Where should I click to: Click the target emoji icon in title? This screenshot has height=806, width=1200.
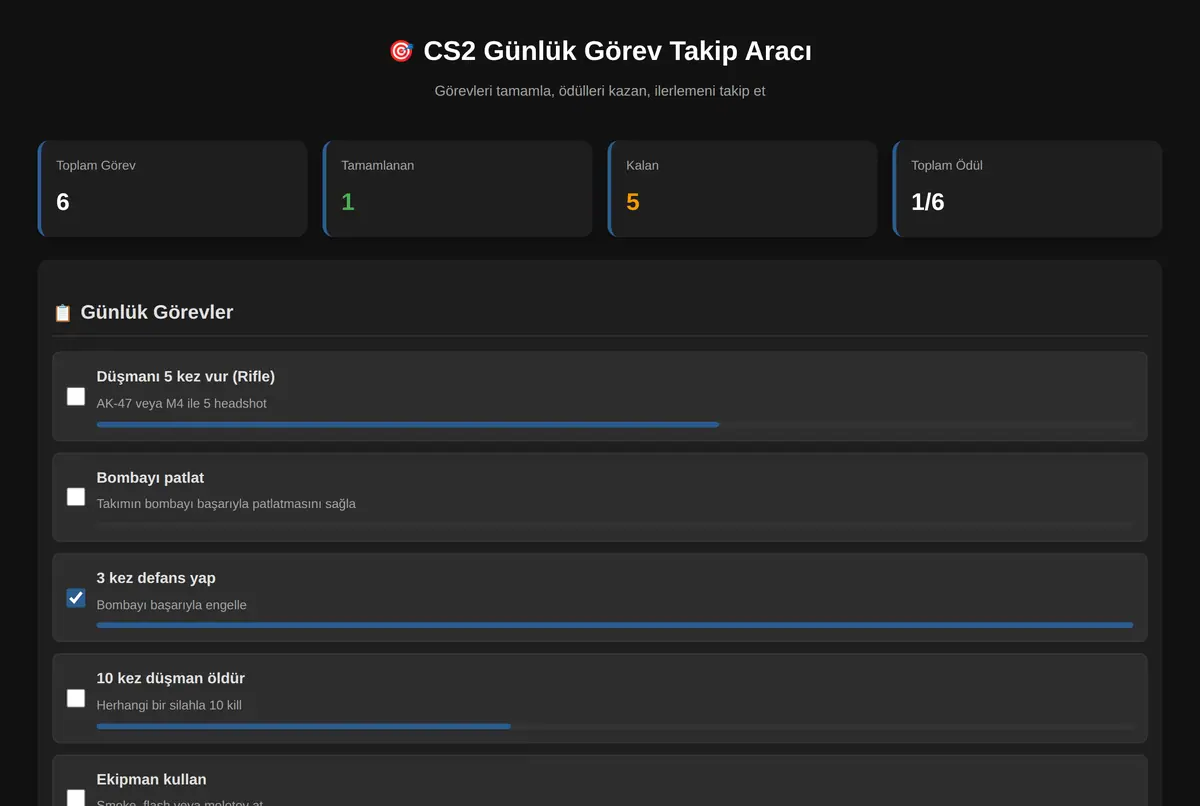point(401,51)
